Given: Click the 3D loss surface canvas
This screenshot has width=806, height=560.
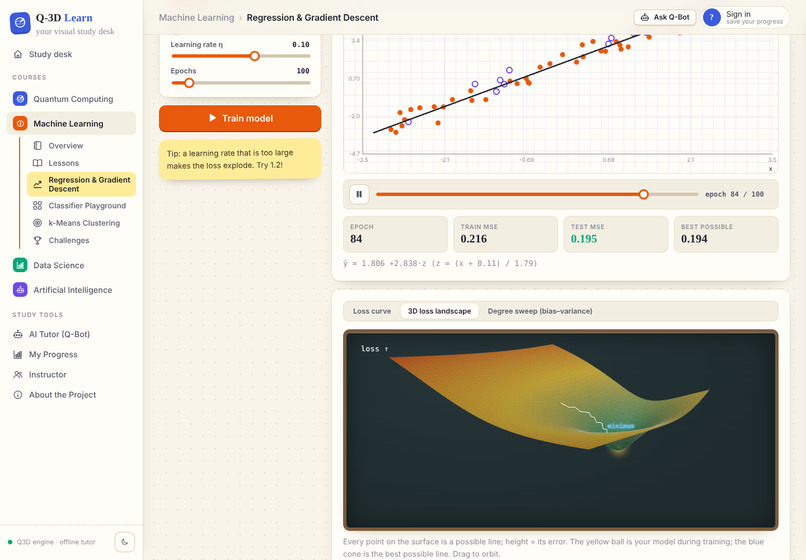Looking at the screenshot, I should click(x=560, y=430).
